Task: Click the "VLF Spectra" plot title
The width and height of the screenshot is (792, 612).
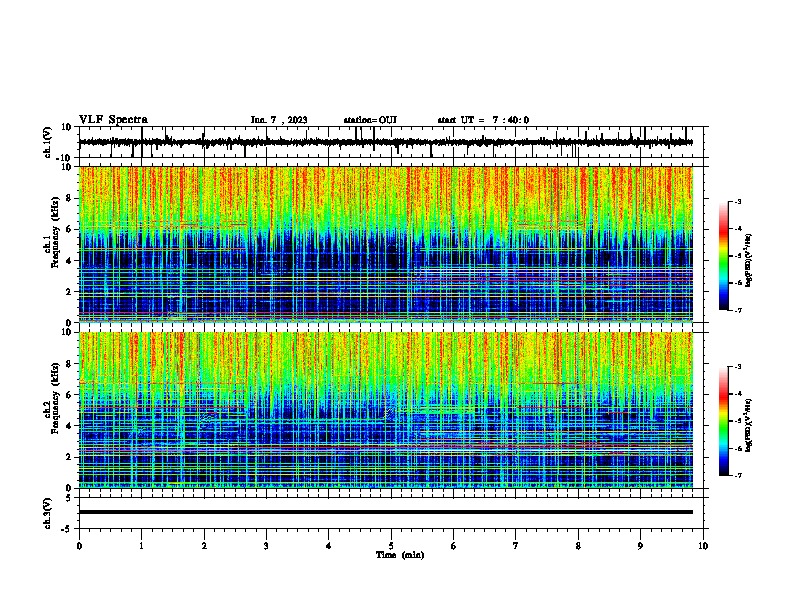Action: (x=113, y=120)
